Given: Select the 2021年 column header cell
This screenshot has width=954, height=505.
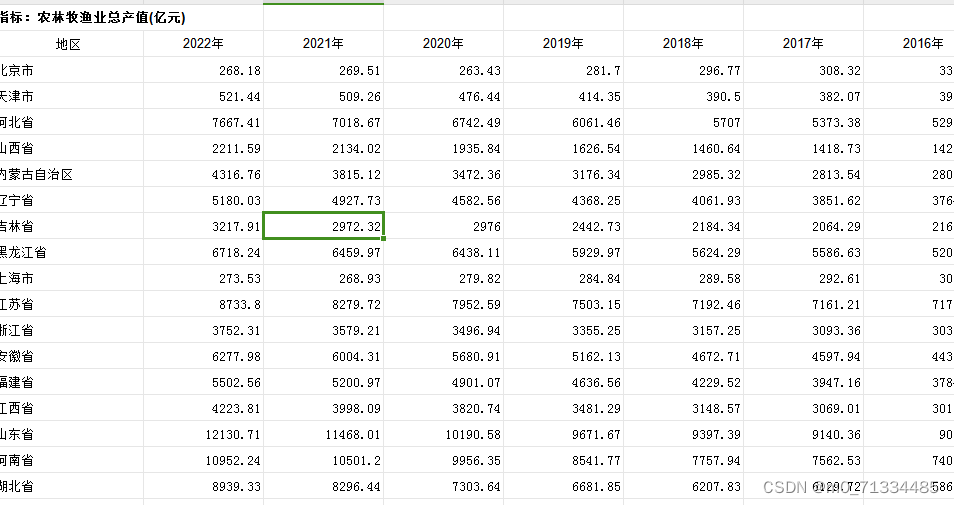Looking at the screenshot, I should 323,44.
